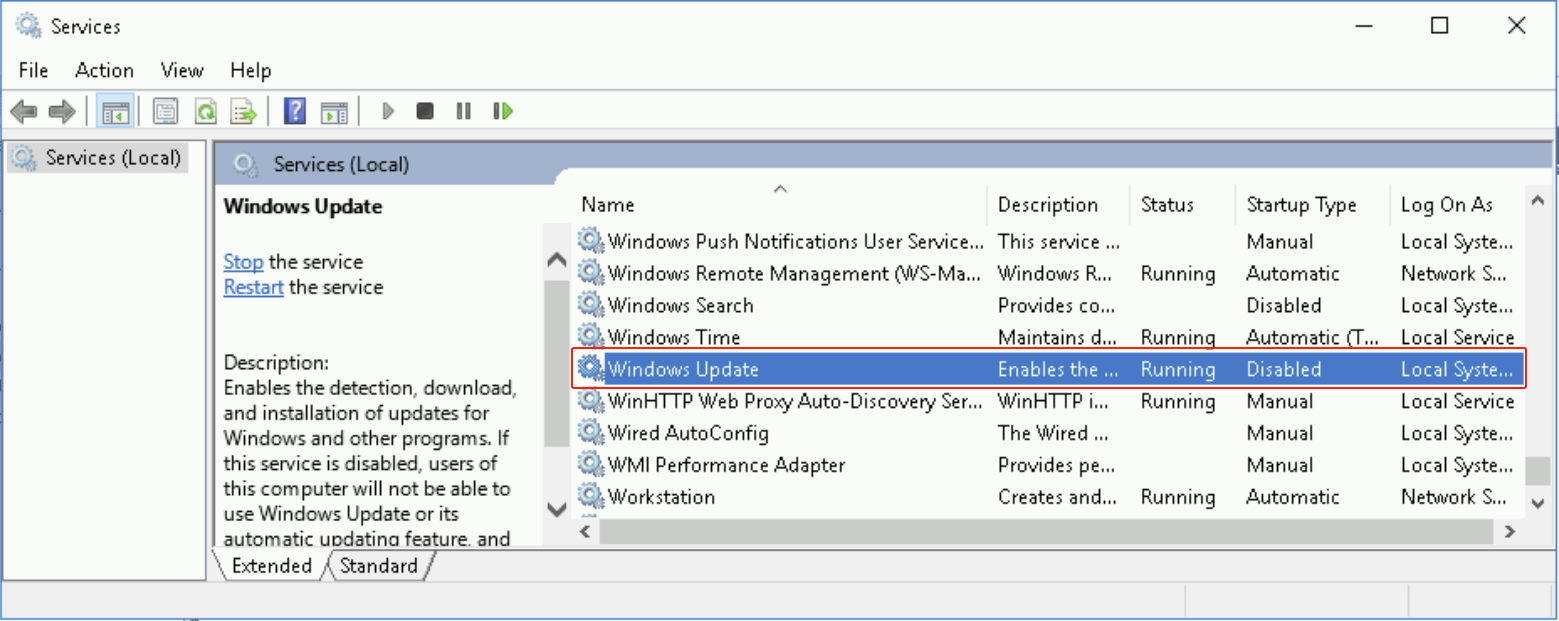Click gear icon of Windows Push Notifications row
Image resolution: width=1559 pixels, height=621 pixels.
591,241
